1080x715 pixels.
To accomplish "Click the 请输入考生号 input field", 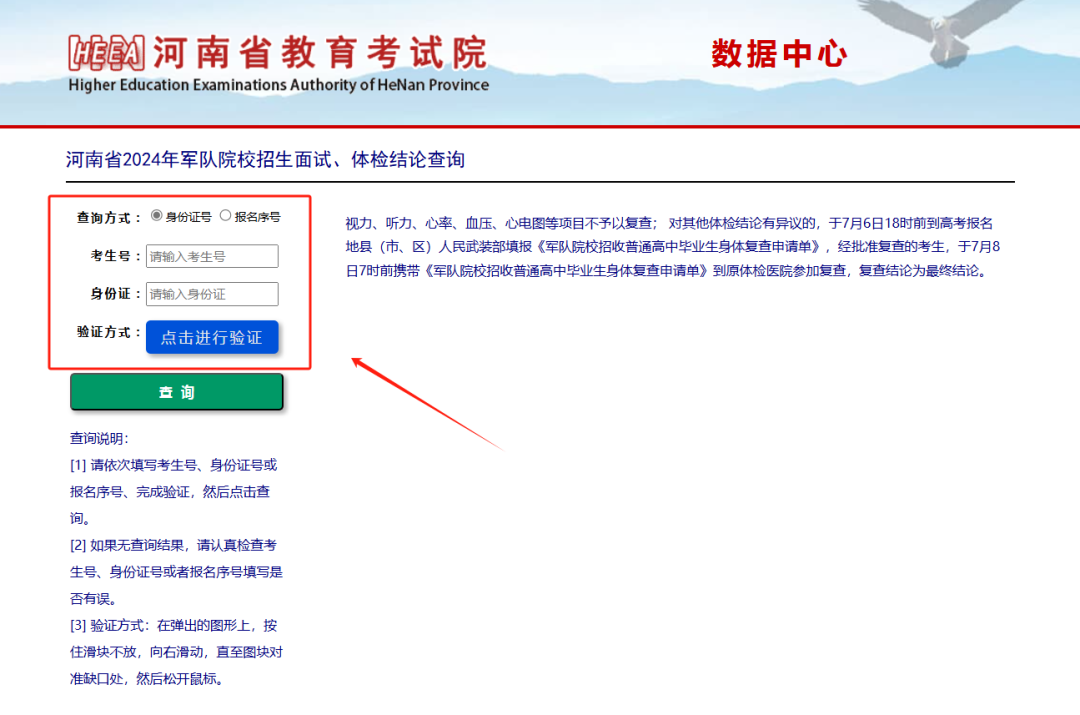I will coord(211,256).
